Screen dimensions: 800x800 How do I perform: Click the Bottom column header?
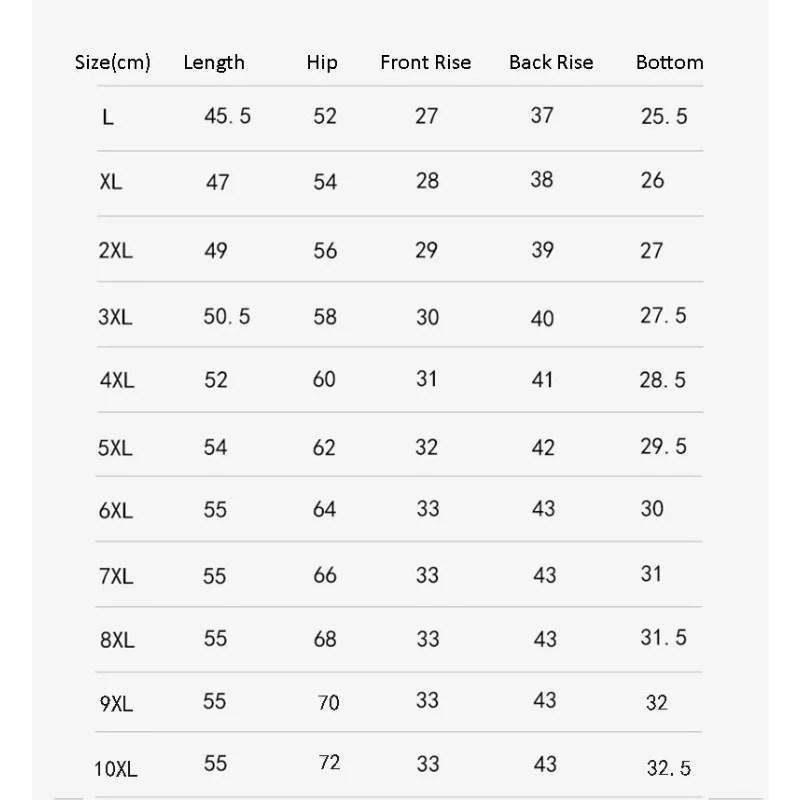tap(669, 62)
